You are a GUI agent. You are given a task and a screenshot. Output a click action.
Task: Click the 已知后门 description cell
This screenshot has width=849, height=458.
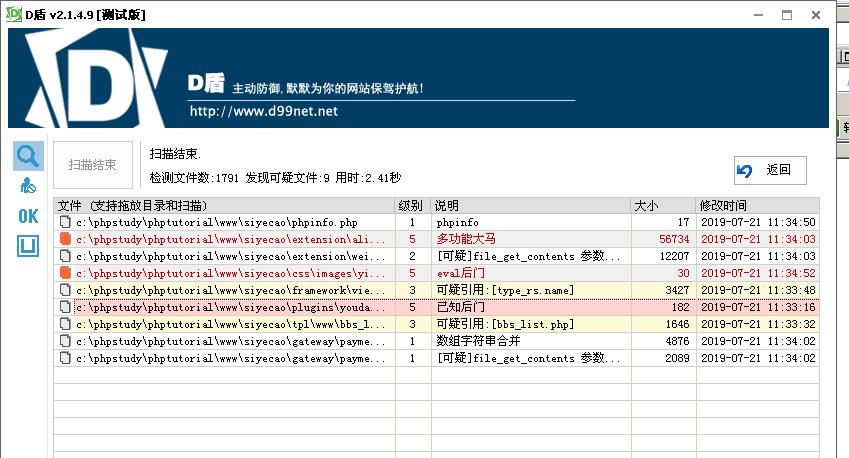click(461, 307)
